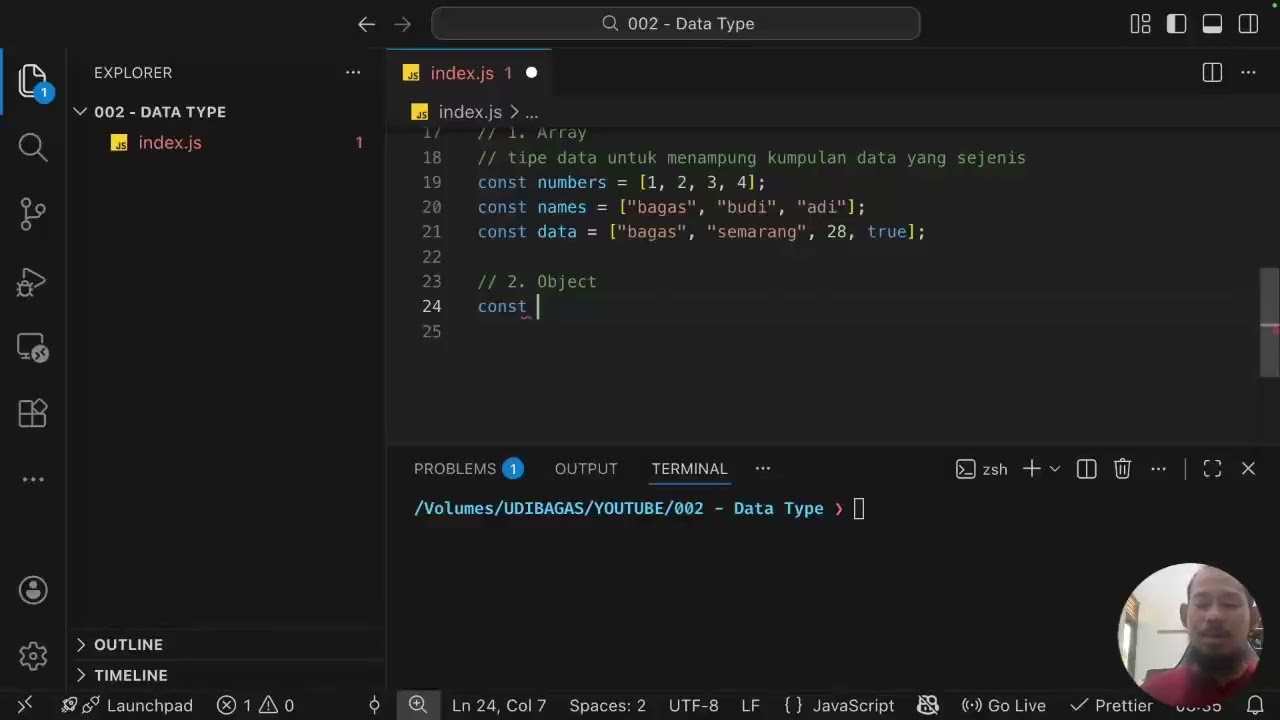
Task: Split the terminal
Action: coord(1087,469)
